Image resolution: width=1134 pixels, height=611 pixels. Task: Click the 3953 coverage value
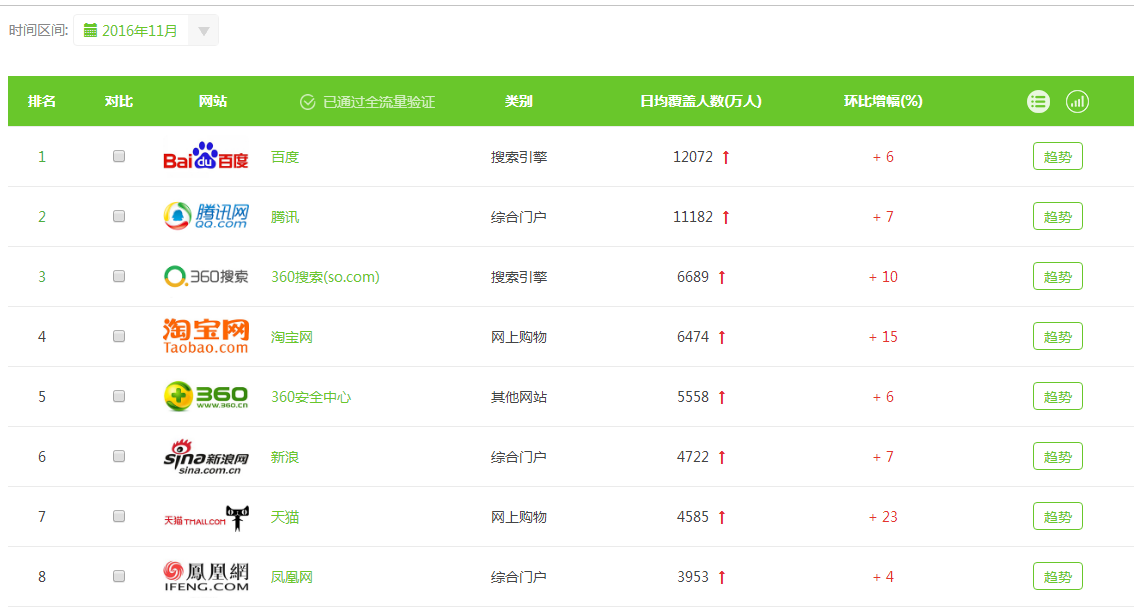click(693, 577)
